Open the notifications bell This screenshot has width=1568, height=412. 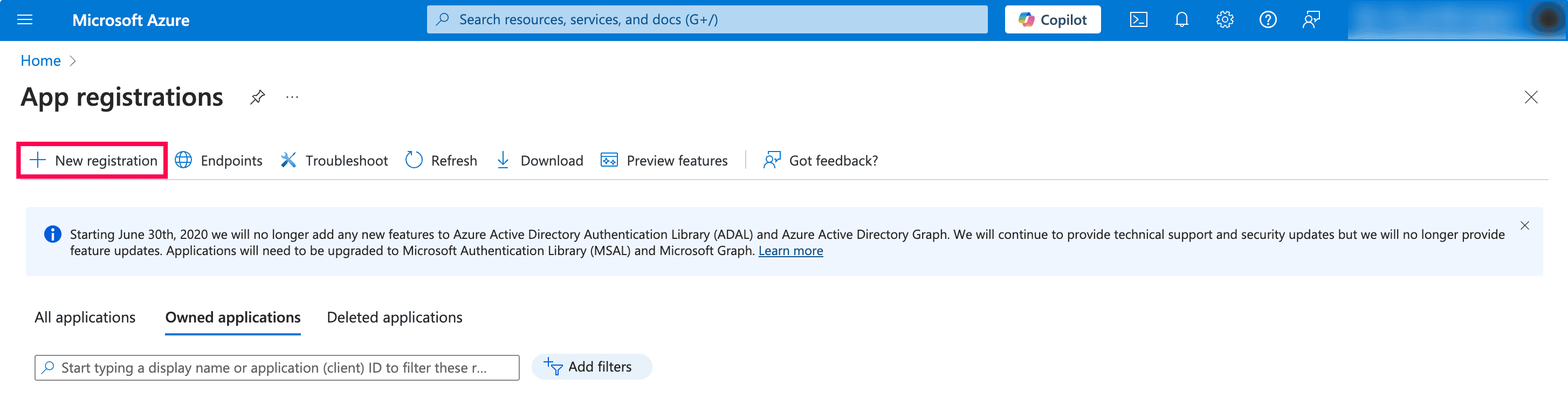pos(1181,20)
